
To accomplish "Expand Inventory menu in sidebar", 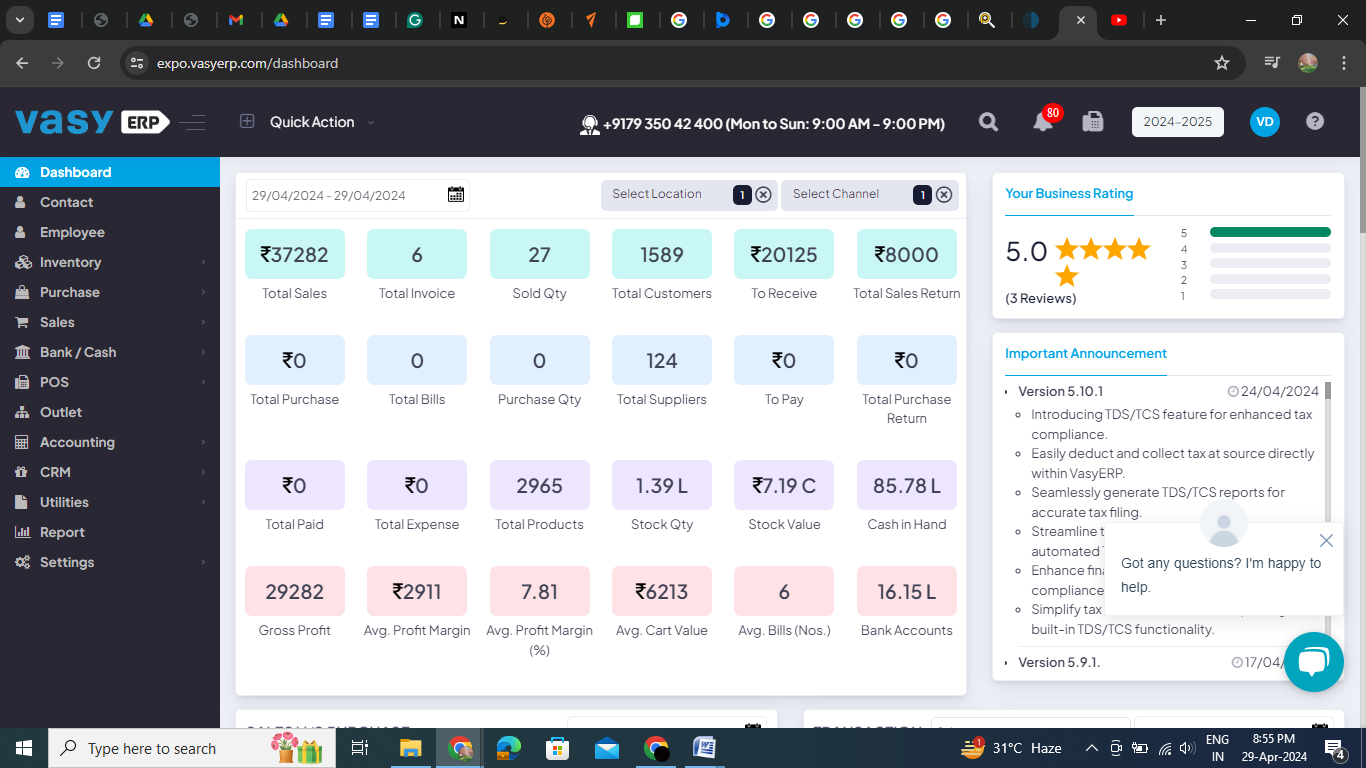I will coord(110,262).
